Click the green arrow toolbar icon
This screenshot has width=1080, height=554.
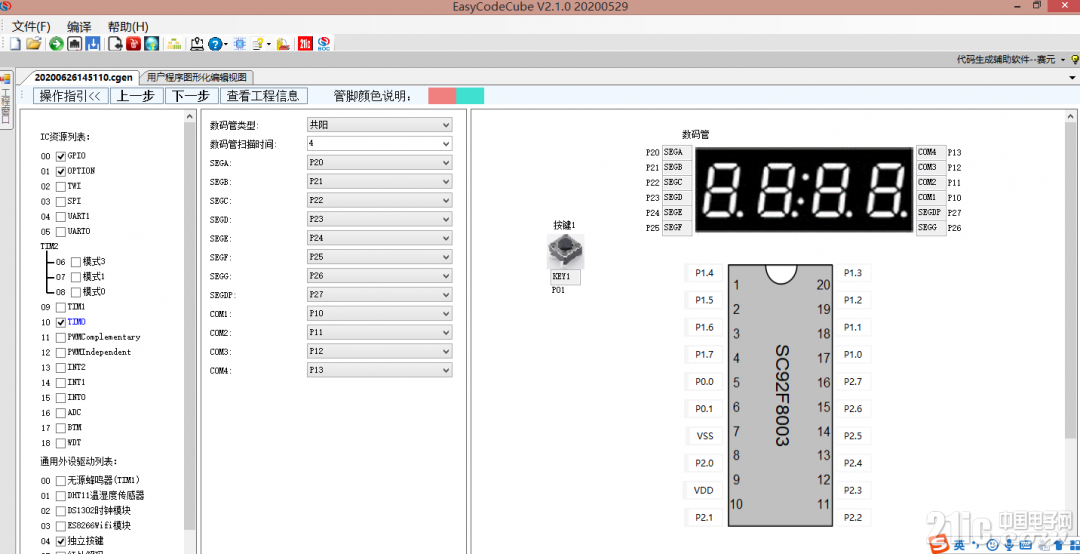(x=56, y=44)
